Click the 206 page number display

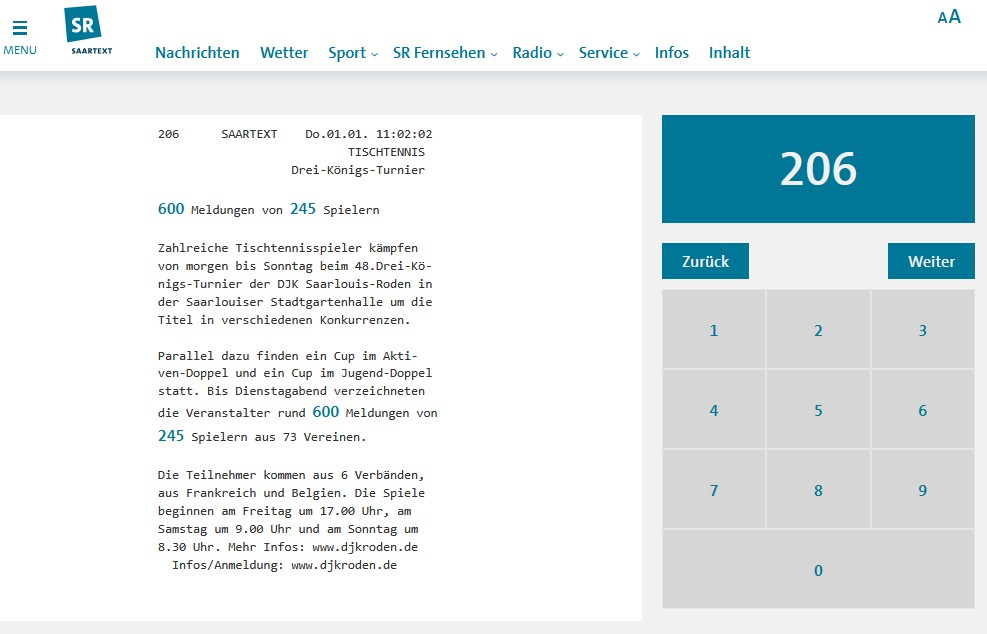click(x=818, y=169)
